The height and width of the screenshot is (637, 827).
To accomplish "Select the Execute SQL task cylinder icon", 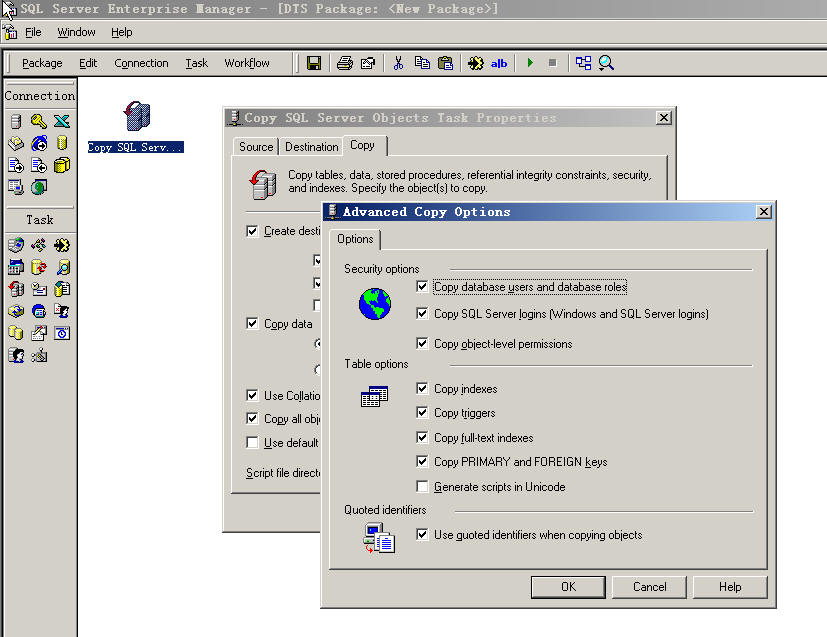I will coord(39,267).
